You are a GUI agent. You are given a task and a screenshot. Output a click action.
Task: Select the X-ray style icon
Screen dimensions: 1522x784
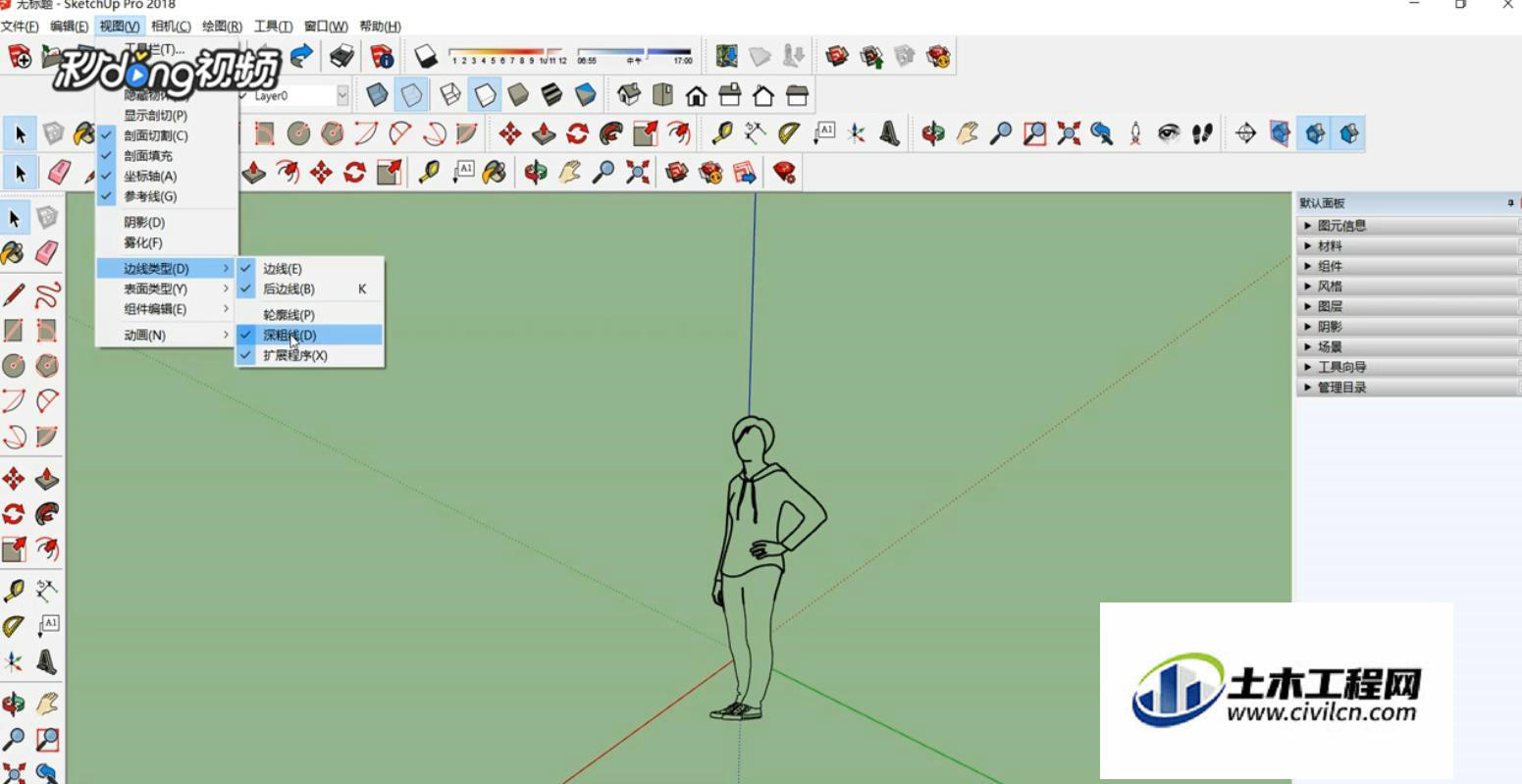(377, 95)
